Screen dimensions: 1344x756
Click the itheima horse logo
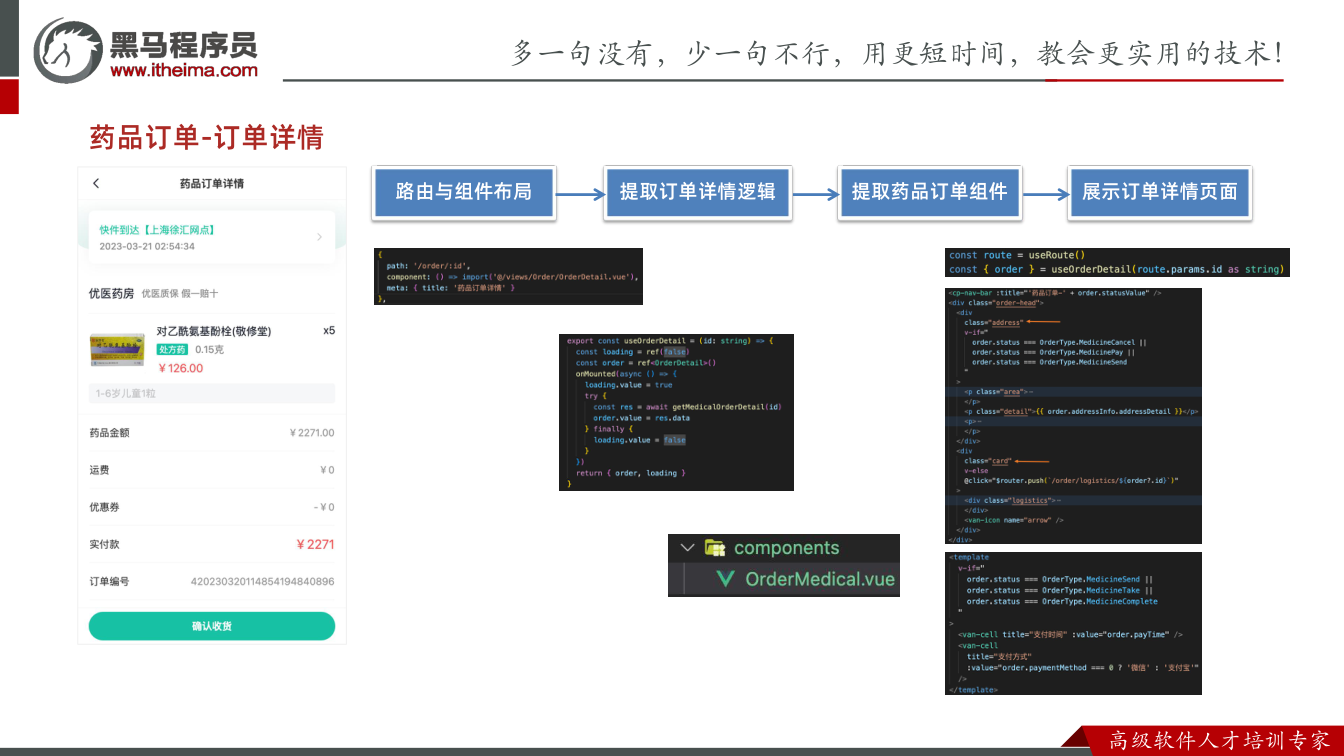67,49
